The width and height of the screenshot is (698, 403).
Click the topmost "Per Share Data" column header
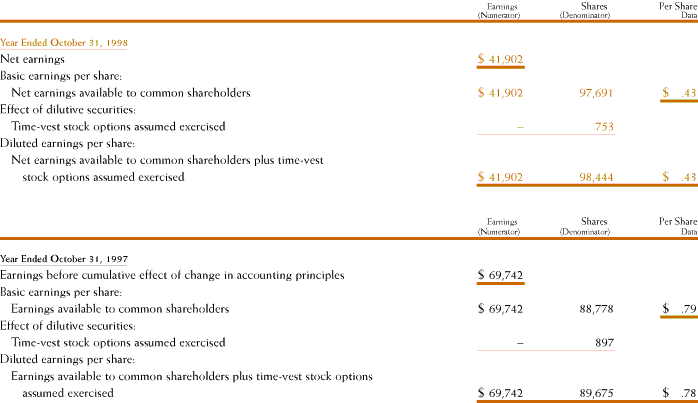(x=678, y=13)
